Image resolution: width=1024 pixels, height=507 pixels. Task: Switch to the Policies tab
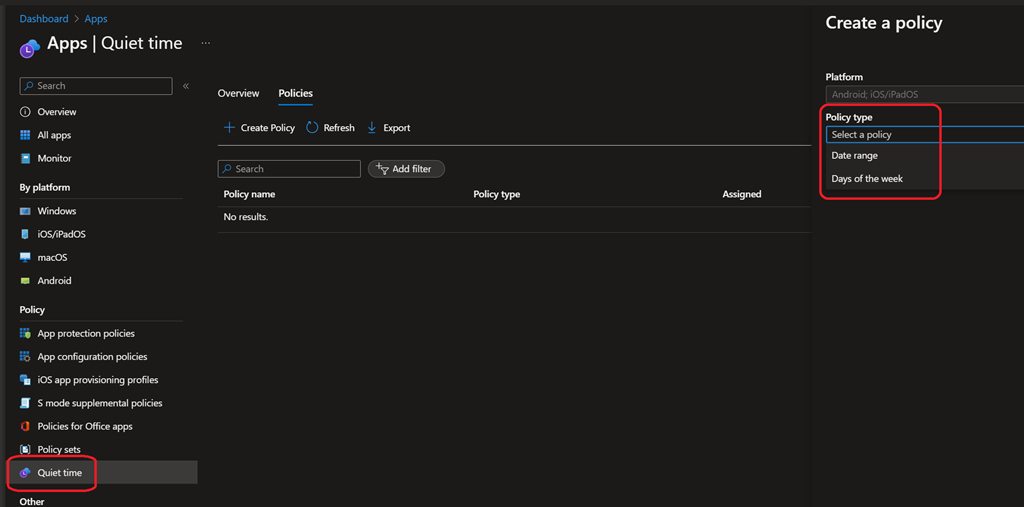[295, 94]
